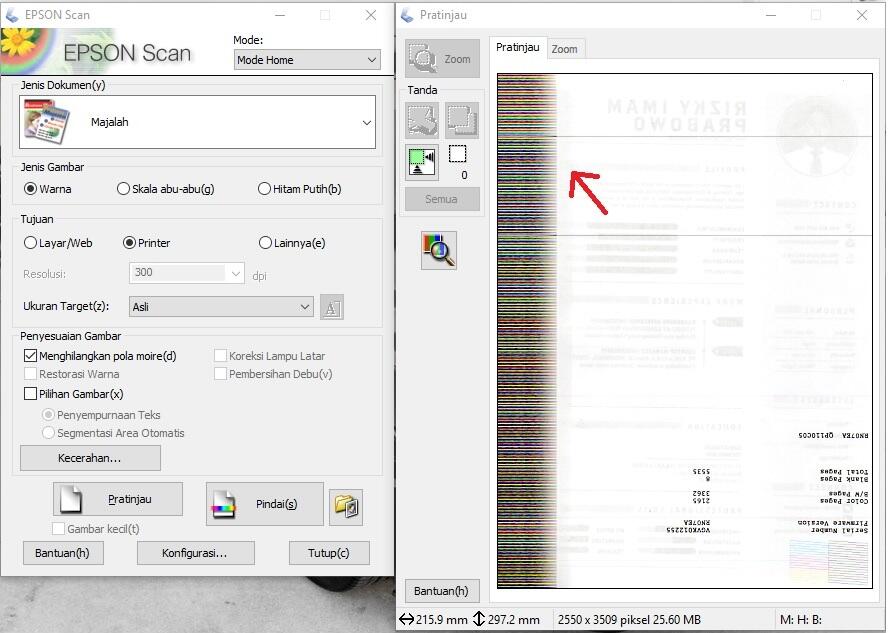Start scanning with Pindai button
888x633 pixels.
coord(264,504)
